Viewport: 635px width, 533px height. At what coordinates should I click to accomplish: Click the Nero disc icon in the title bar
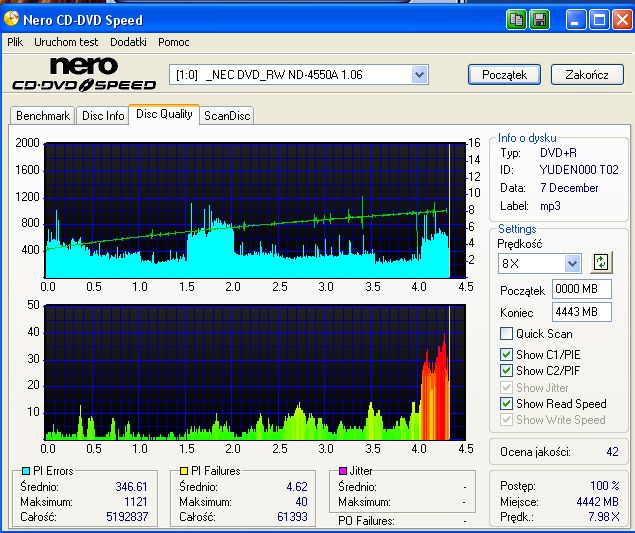[11, 18]
